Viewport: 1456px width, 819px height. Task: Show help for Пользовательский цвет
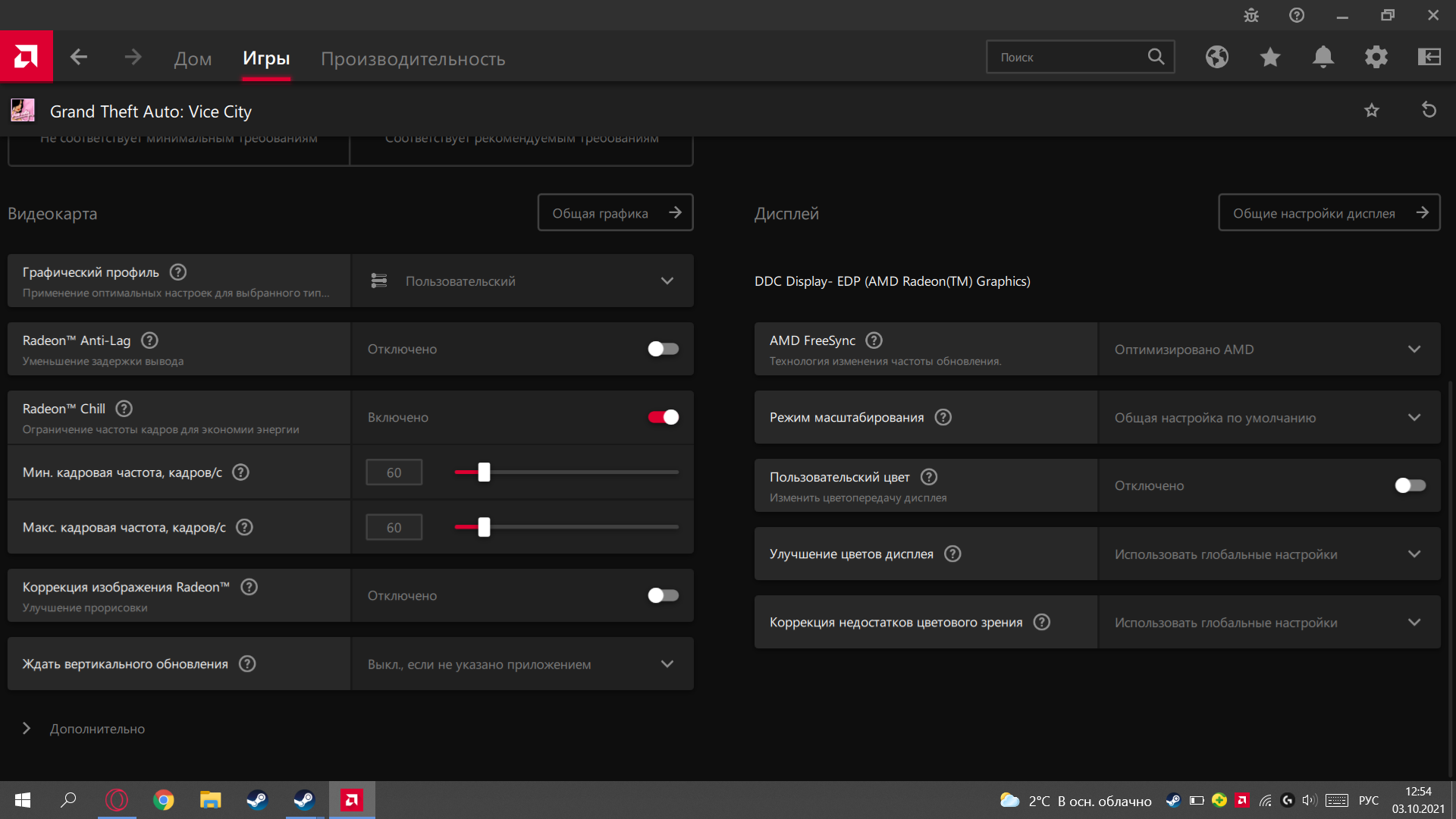[929, 477]
